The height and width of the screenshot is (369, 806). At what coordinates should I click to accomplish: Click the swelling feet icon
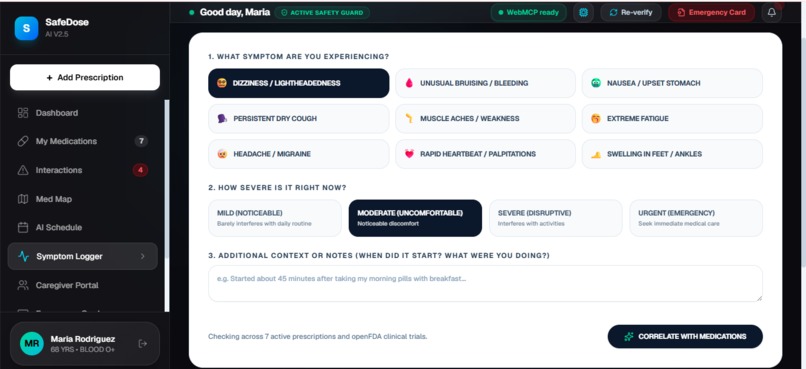(x=596, y=154)
